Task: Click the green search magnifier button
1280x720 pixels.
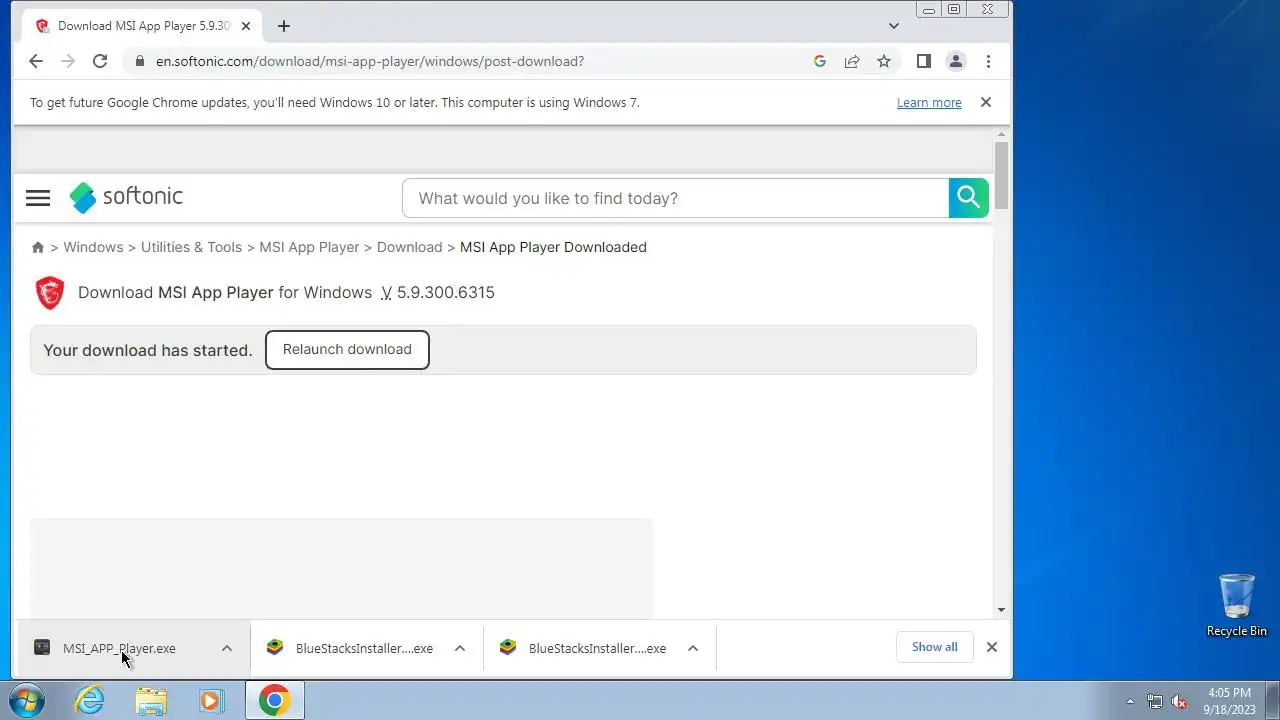Action: tap(968, 198)
